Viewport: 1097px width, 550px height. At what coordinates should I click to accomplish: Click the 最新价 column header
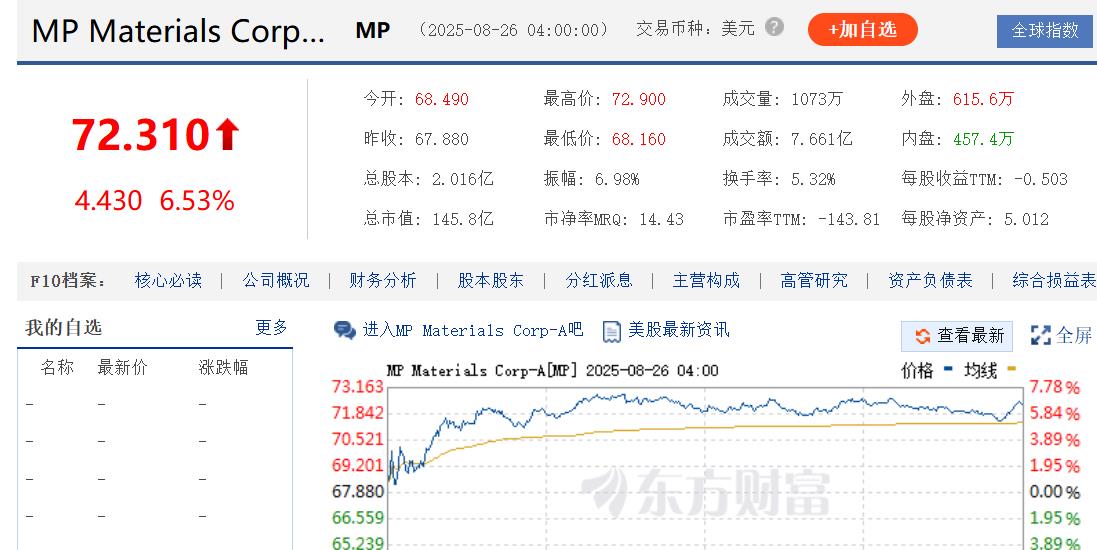coord(122,367)
